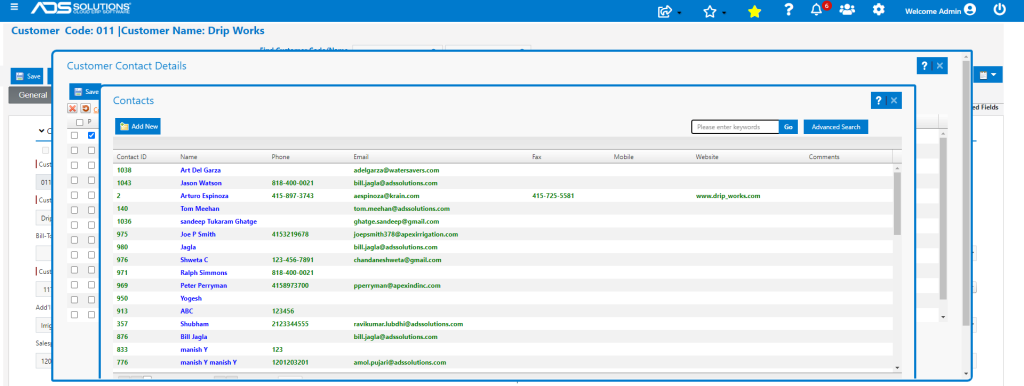Open help in the Contacts dialog

[x=878, y=101]
